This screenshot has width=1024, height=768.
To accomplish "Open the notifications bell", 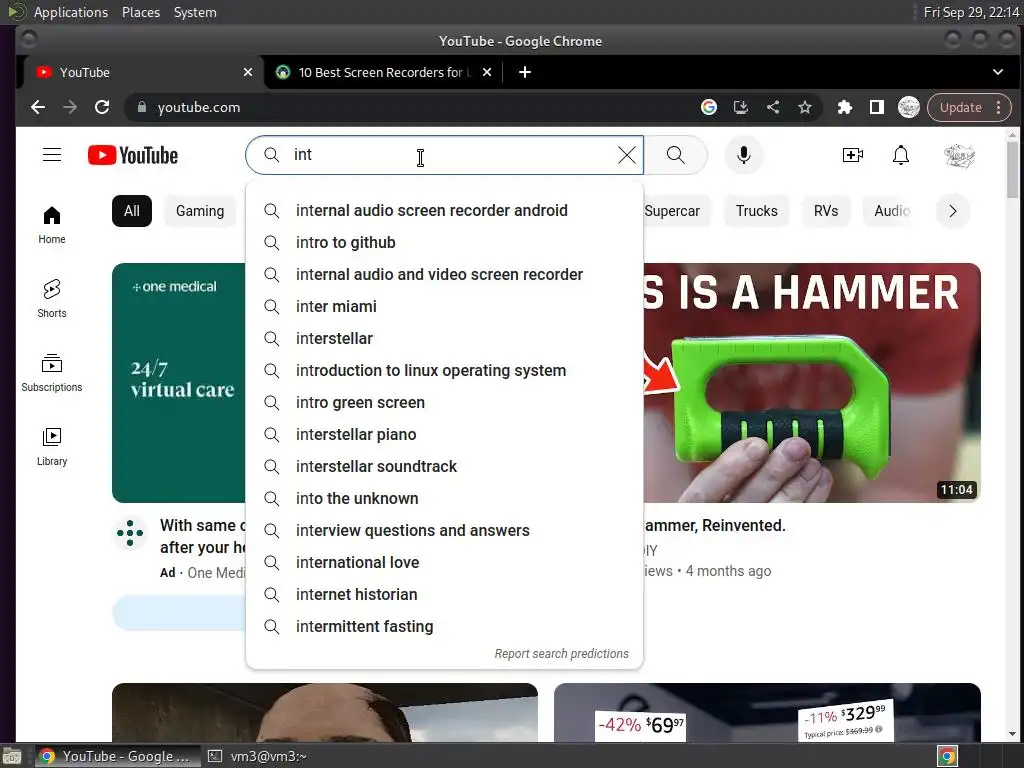I will point(901,155).
